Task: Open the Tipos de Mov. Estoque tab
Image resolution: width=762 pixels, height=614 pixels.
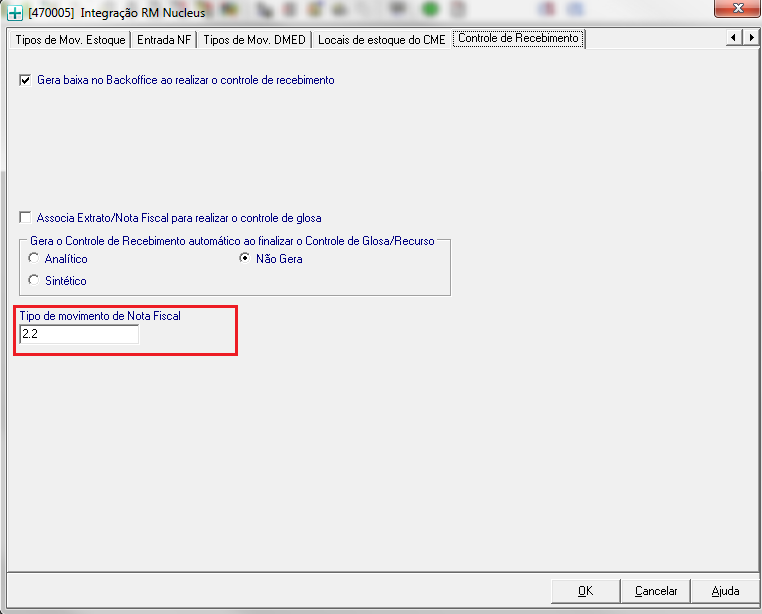Action: coord(70,39)
